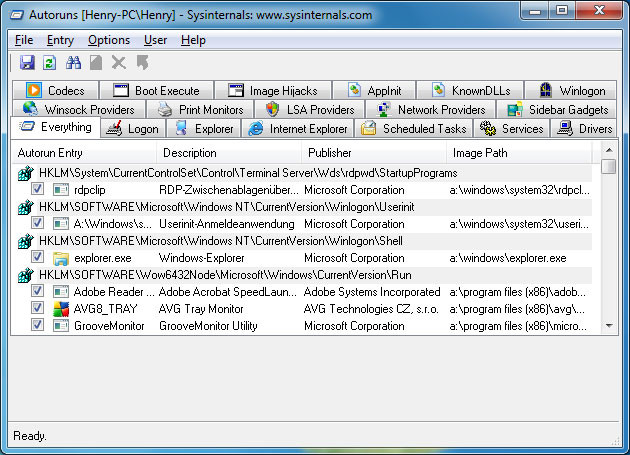Select 'a:\windows\explorer.exe' image path

pos(508,258)
